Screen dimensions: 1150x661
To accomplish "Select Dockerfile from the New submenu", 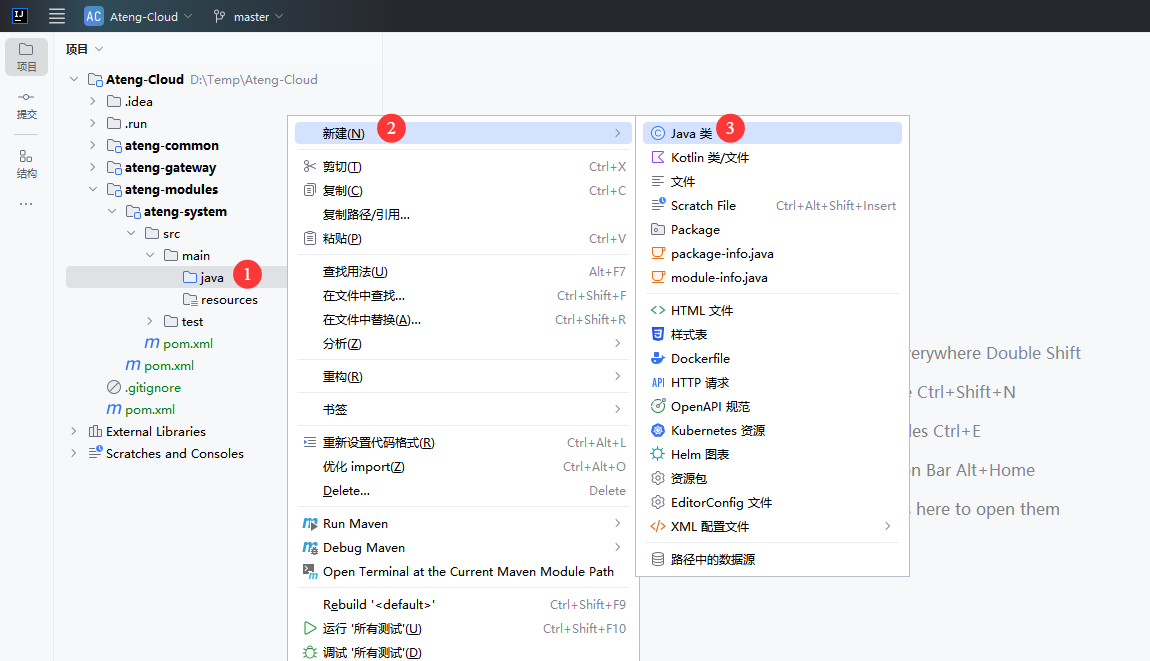I will [700, 358].
